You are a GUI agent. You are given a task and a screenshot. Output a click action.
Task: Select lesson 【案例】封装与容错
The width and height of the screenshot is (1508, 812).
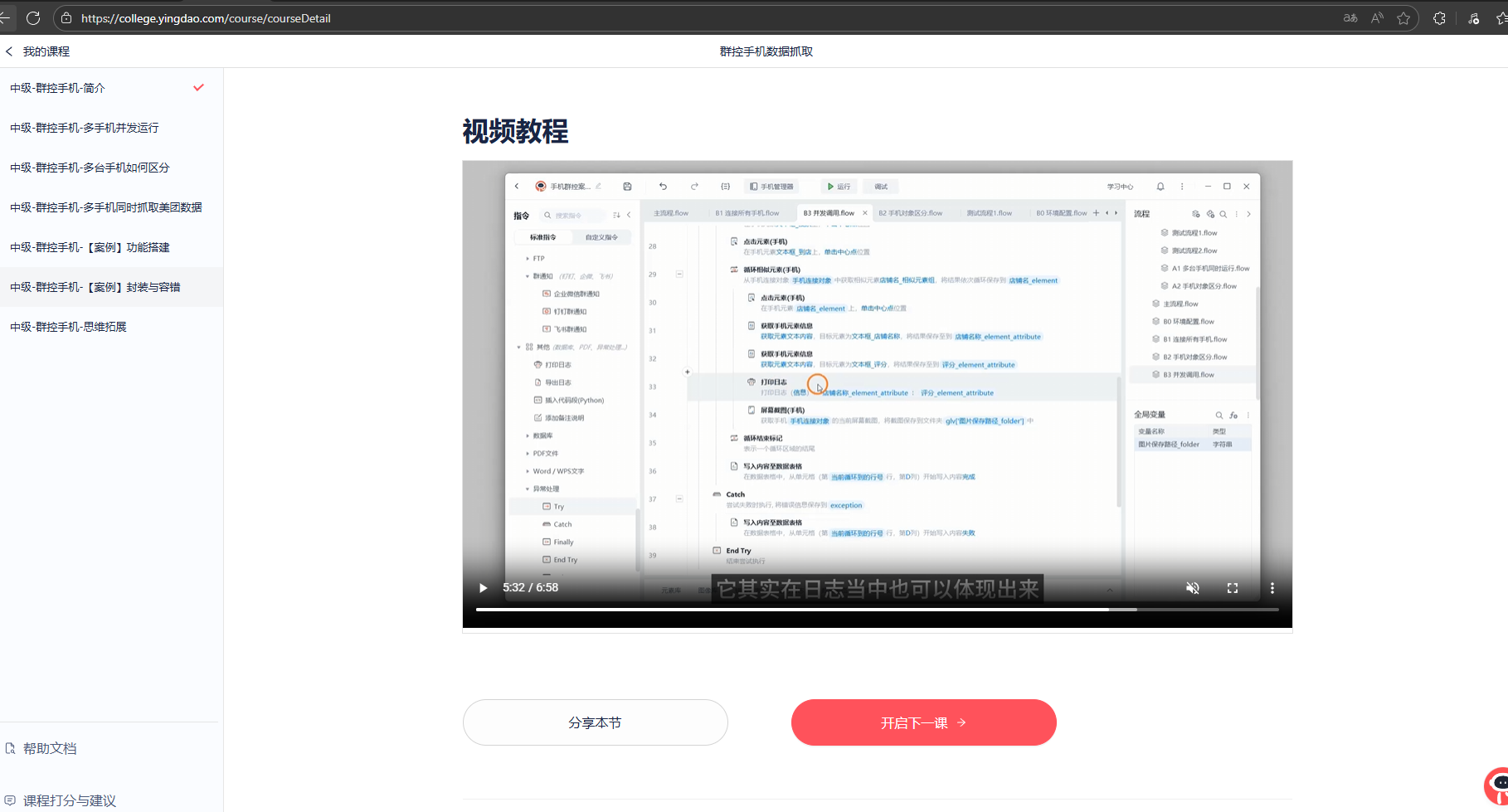(x=111, y=287)
